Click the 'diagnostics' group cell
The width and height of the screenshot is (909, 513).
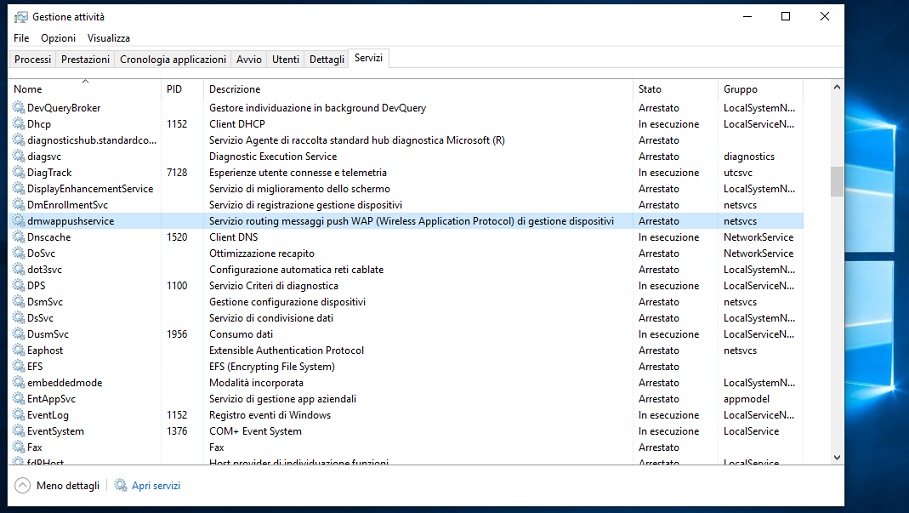(x=748, y=157)
